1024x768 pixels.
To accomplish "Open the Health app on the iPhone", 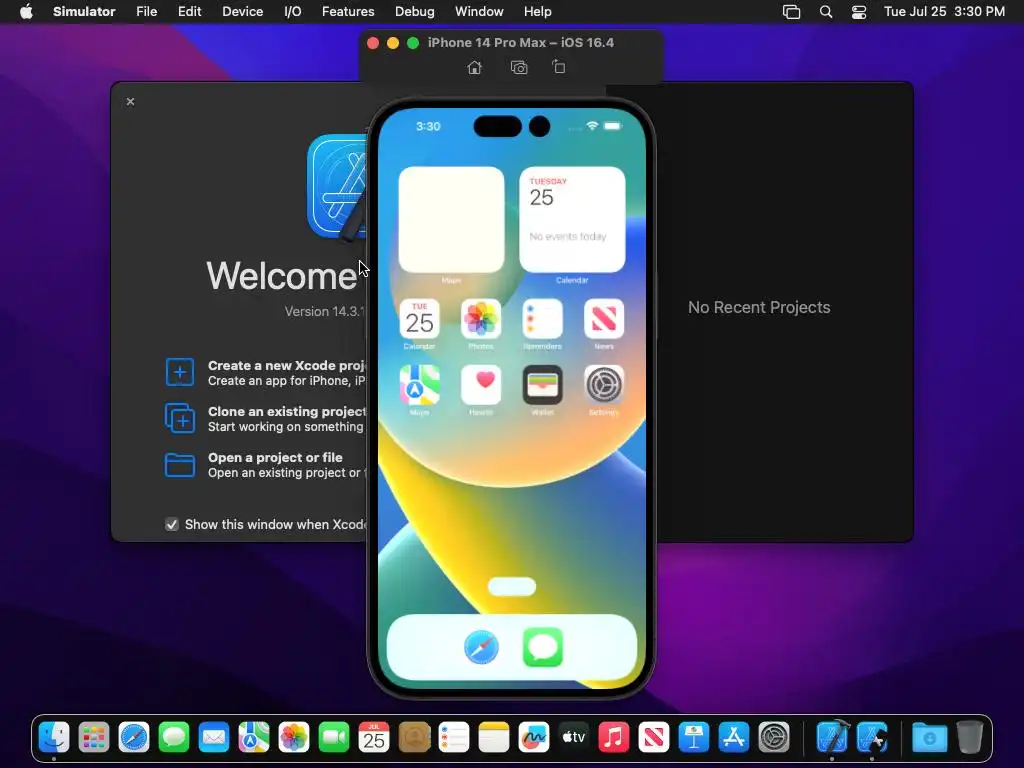I will [x=481, y=385].
